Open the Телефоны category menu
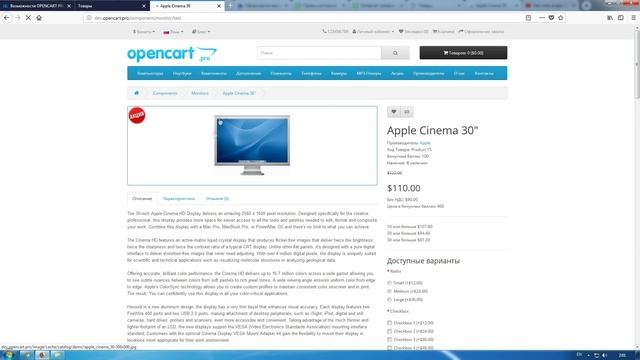640x360 pixels. (311, 73)
